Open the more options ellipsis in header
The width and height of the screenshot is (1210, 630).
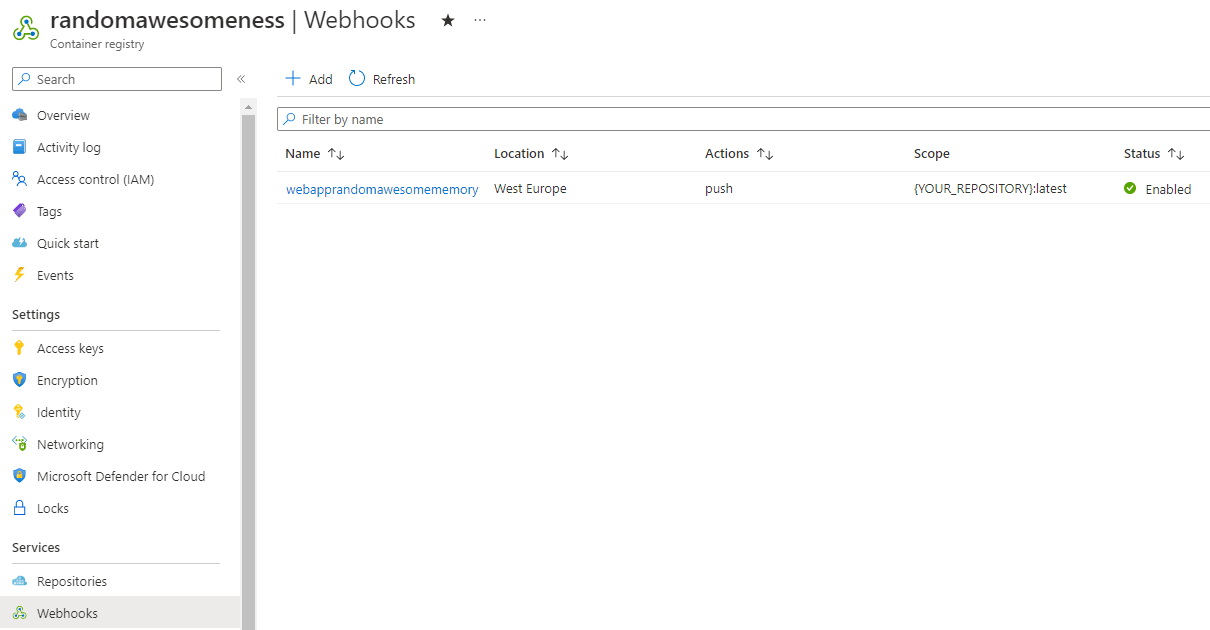coord(480,20)
